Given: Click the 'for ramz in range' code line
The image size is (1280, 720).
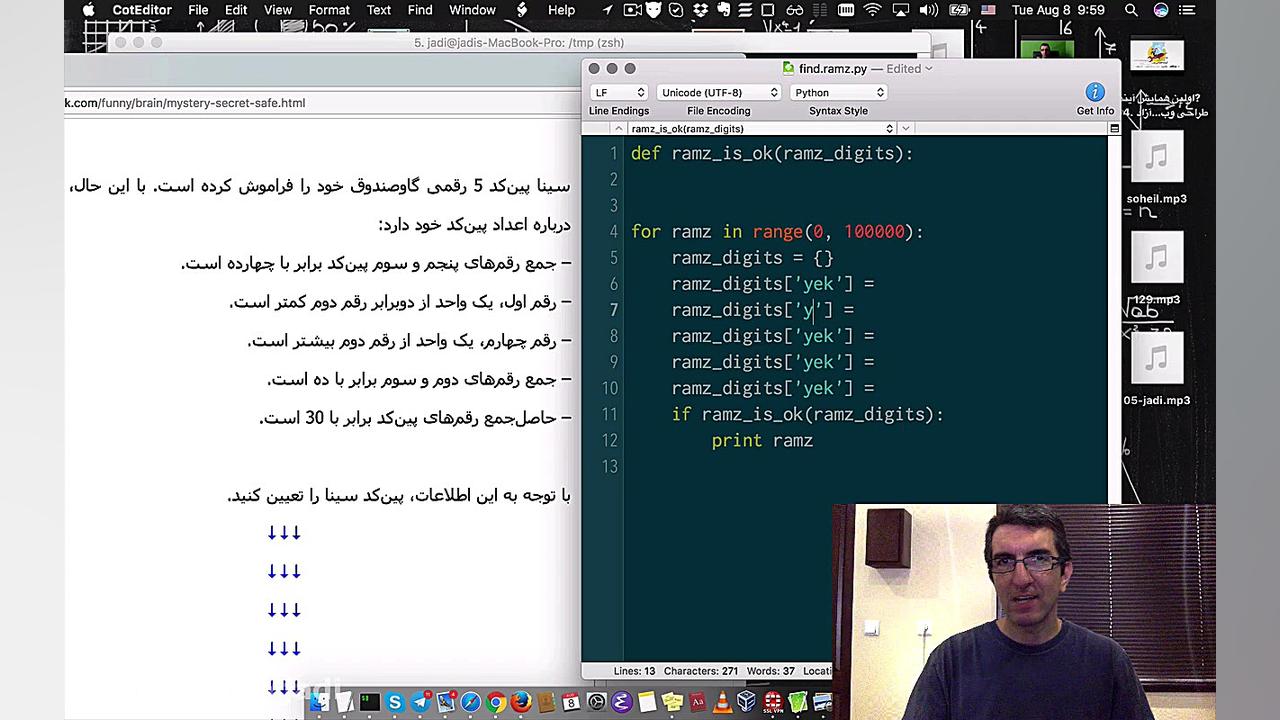Looking at the screenshot, I should tap(777, 232).
